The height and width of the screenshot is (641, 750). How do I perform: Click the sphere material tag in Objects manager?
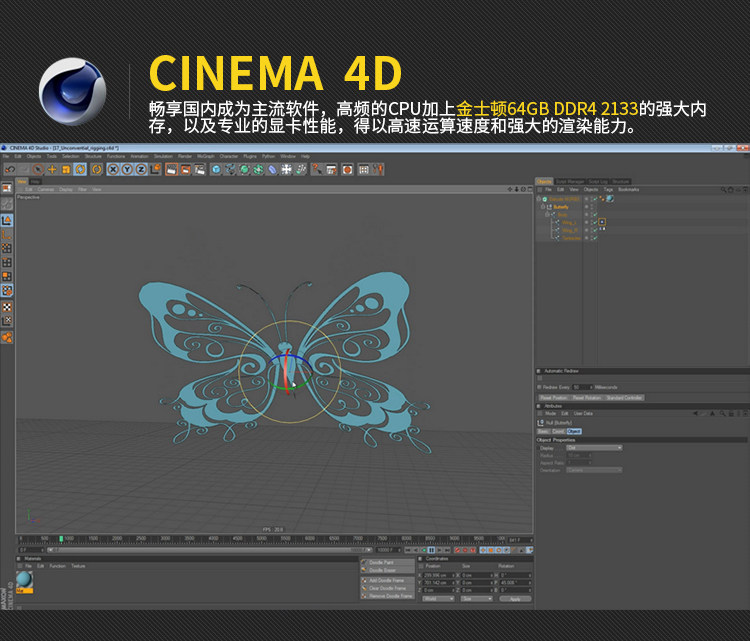coord(610,199)
